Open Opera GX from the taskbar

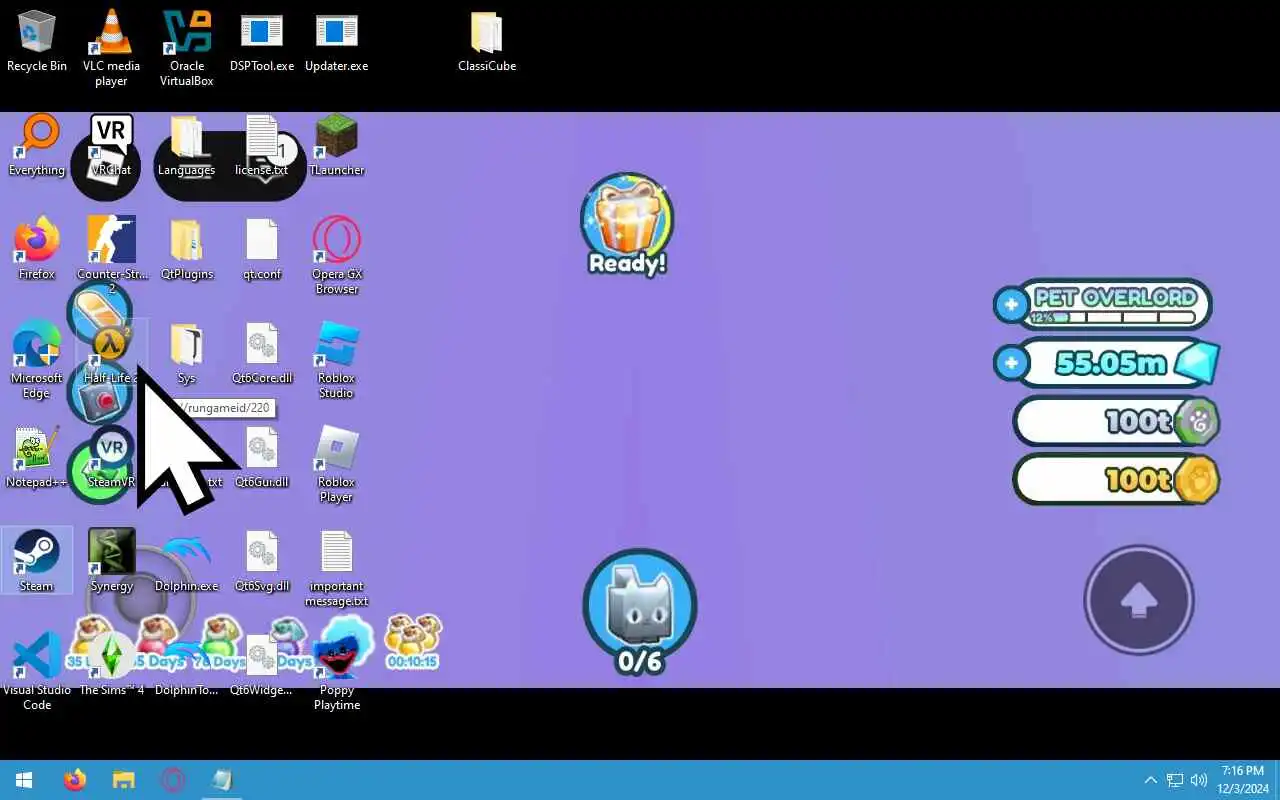click(x=173, y=780)
